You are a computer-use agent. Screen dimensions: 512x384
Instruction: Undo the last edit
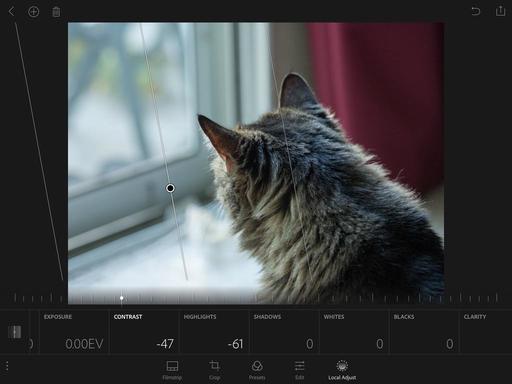pyautogui.click(x=476, y=11)
